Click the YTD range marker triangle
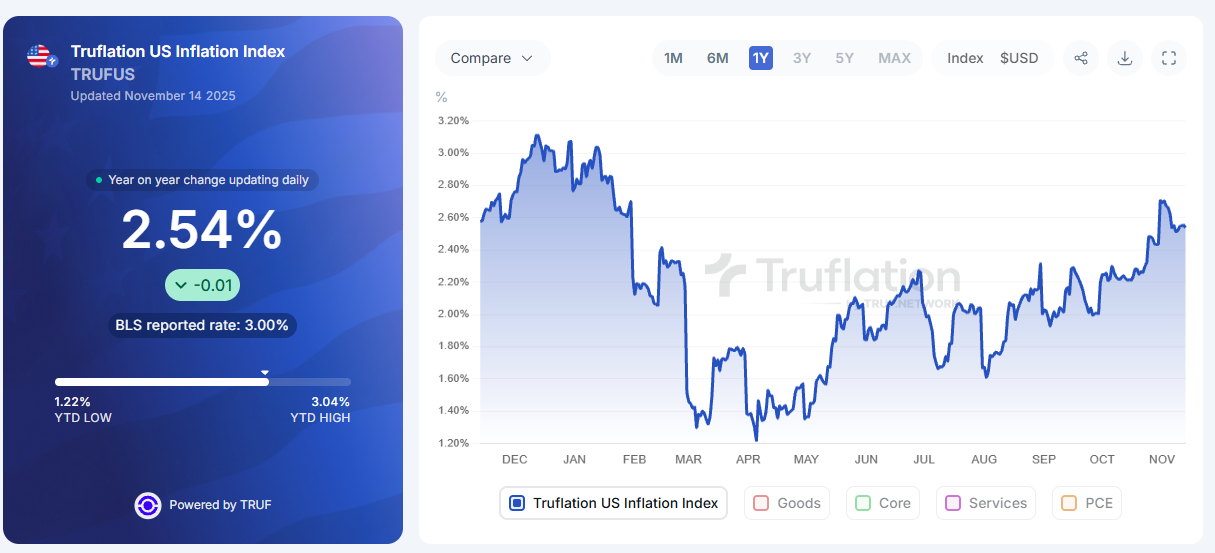 click(265, 372)
